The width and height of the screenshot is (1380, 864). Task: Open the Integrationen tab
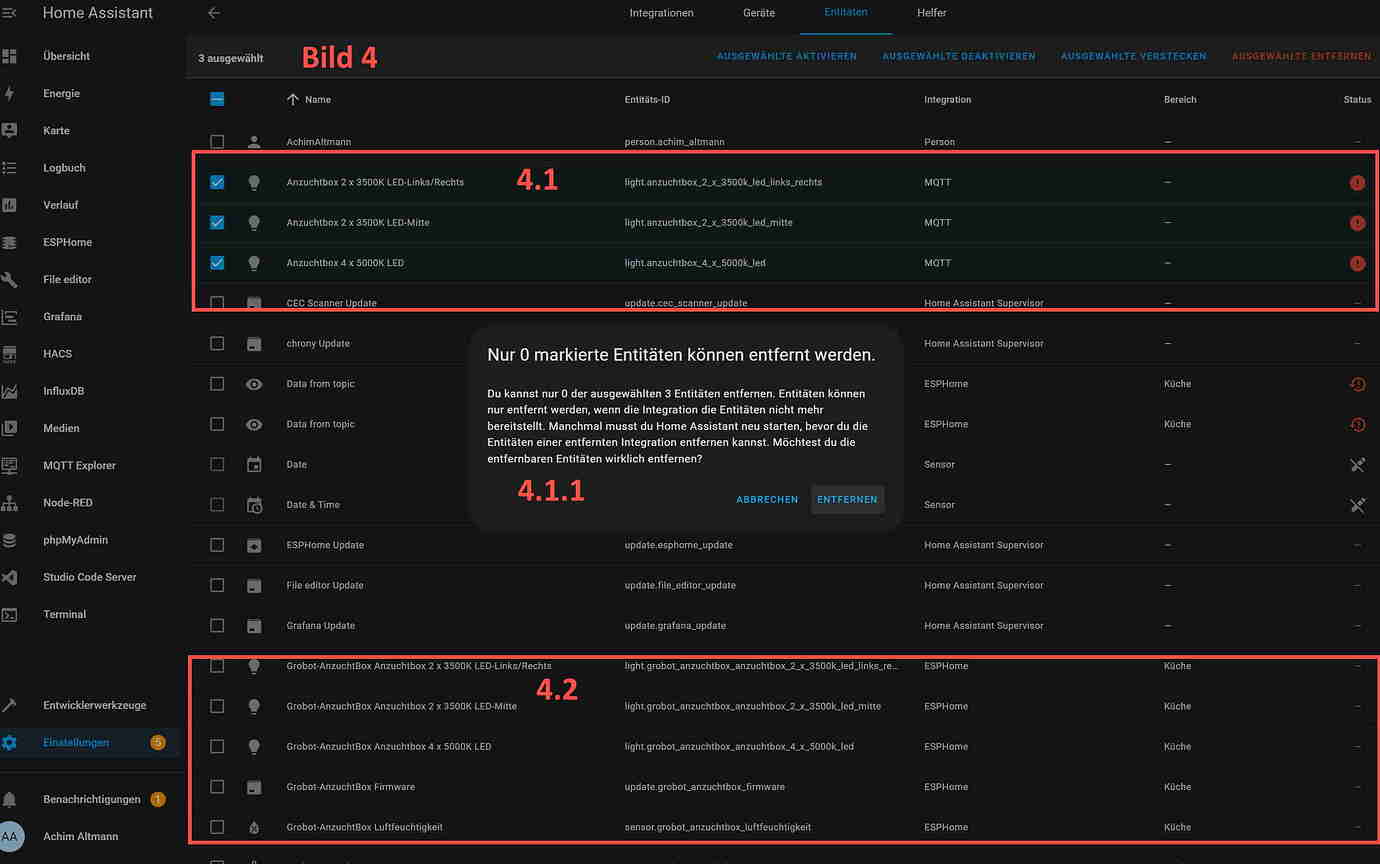click(x=661, y=13)
